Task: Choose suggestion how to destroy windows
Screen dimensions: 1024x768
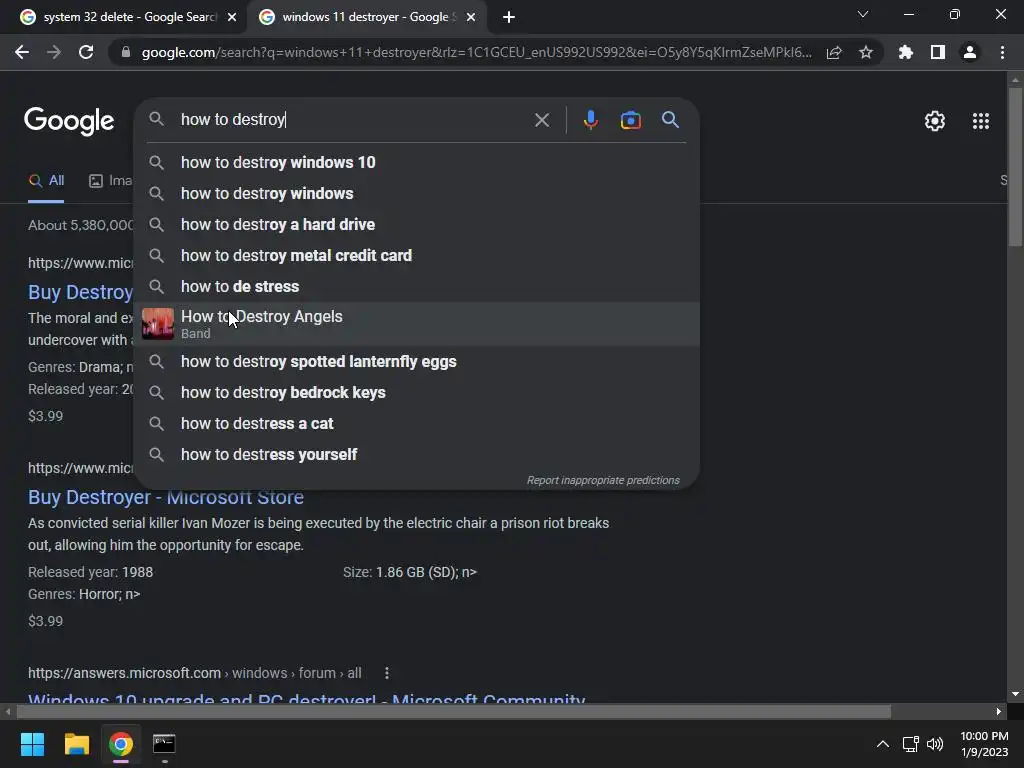Action: coord(416,194)
